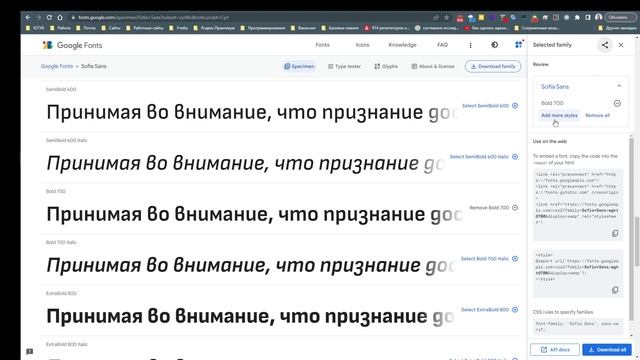The width and height of the screenshot is (640, 360).
Task: Go to Google Fonts breadcrumb link
Action: (x=57, y=66)
